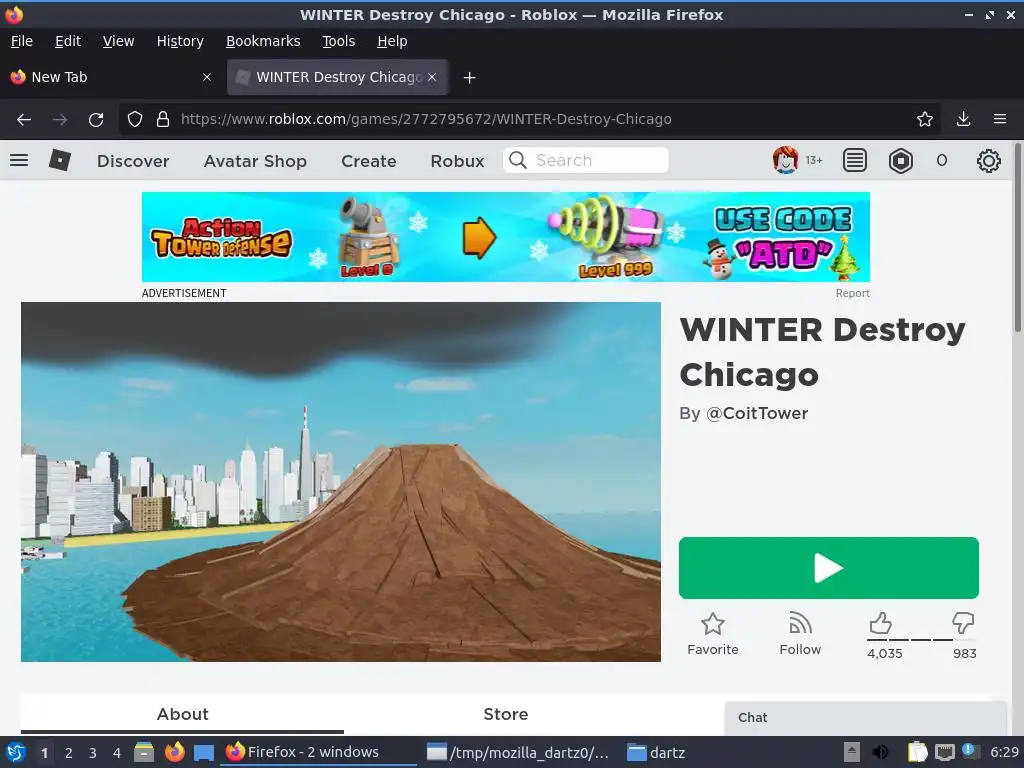
Task: Open the clipboard manager tray icon
Action: pos(916,752)
